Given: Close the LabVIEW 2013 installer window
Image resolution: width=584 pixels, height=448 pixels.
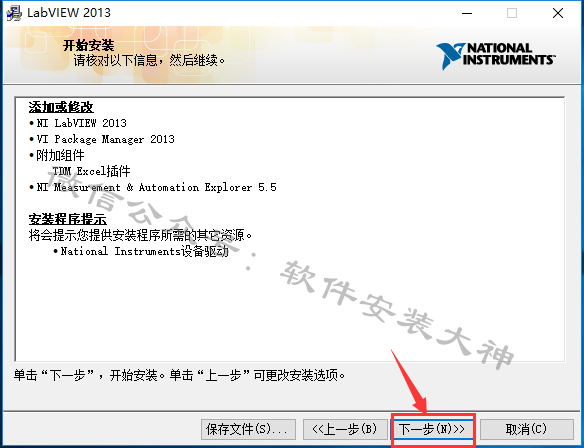Looking at the screenshot, I should [x=558, y=13].
